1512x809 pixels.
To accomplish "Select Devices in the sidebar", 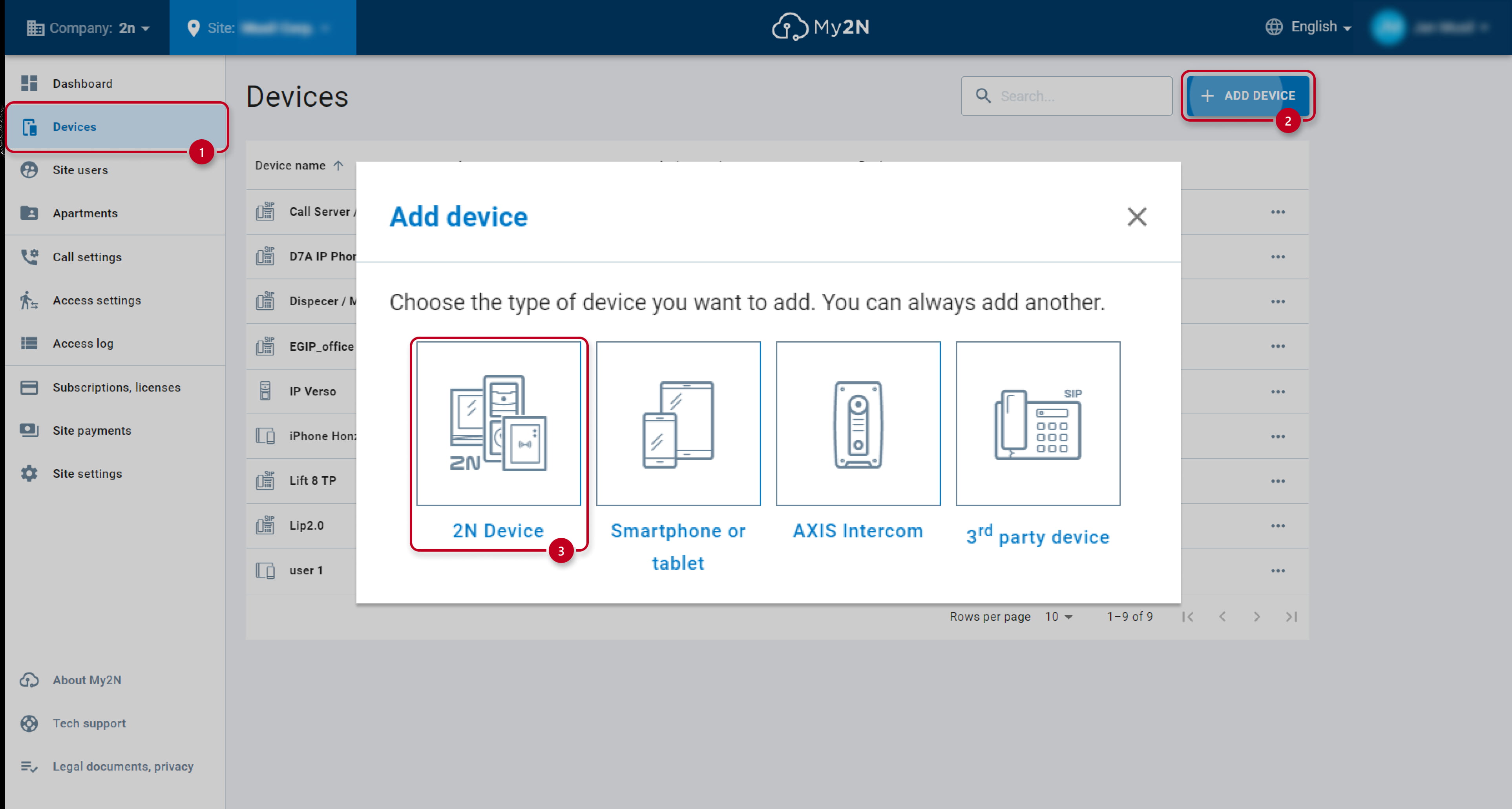I will (115, 127).
